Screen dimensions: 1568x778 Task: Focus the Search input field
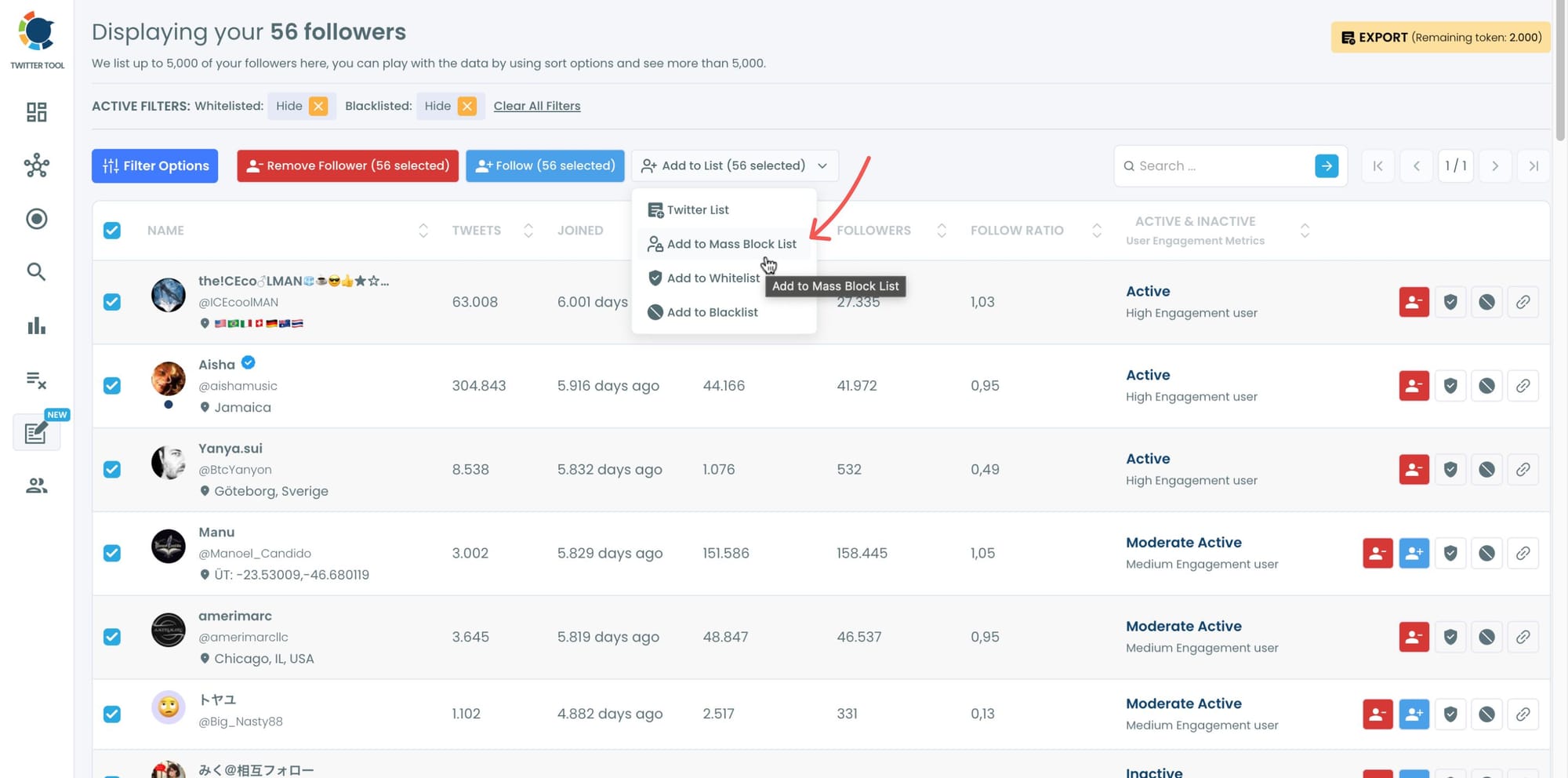coord(1221,165)
